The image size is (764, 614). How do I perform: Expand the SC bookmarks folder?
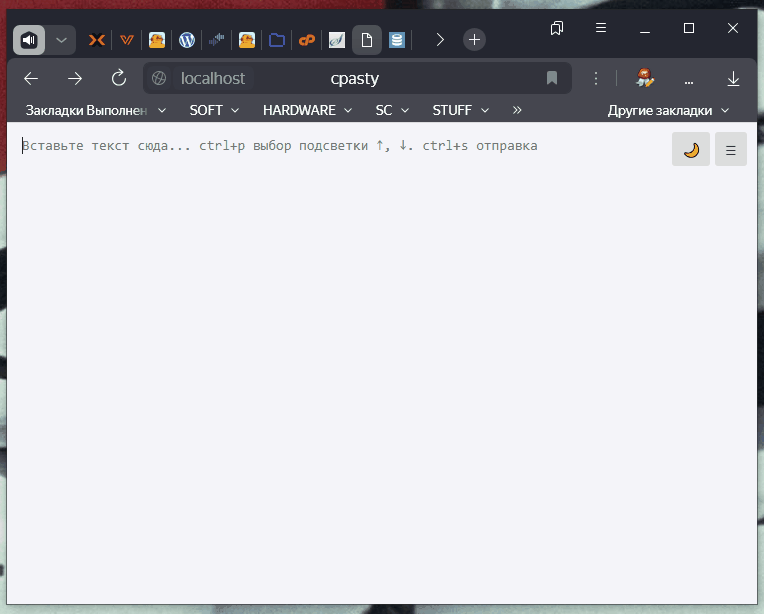392,111
